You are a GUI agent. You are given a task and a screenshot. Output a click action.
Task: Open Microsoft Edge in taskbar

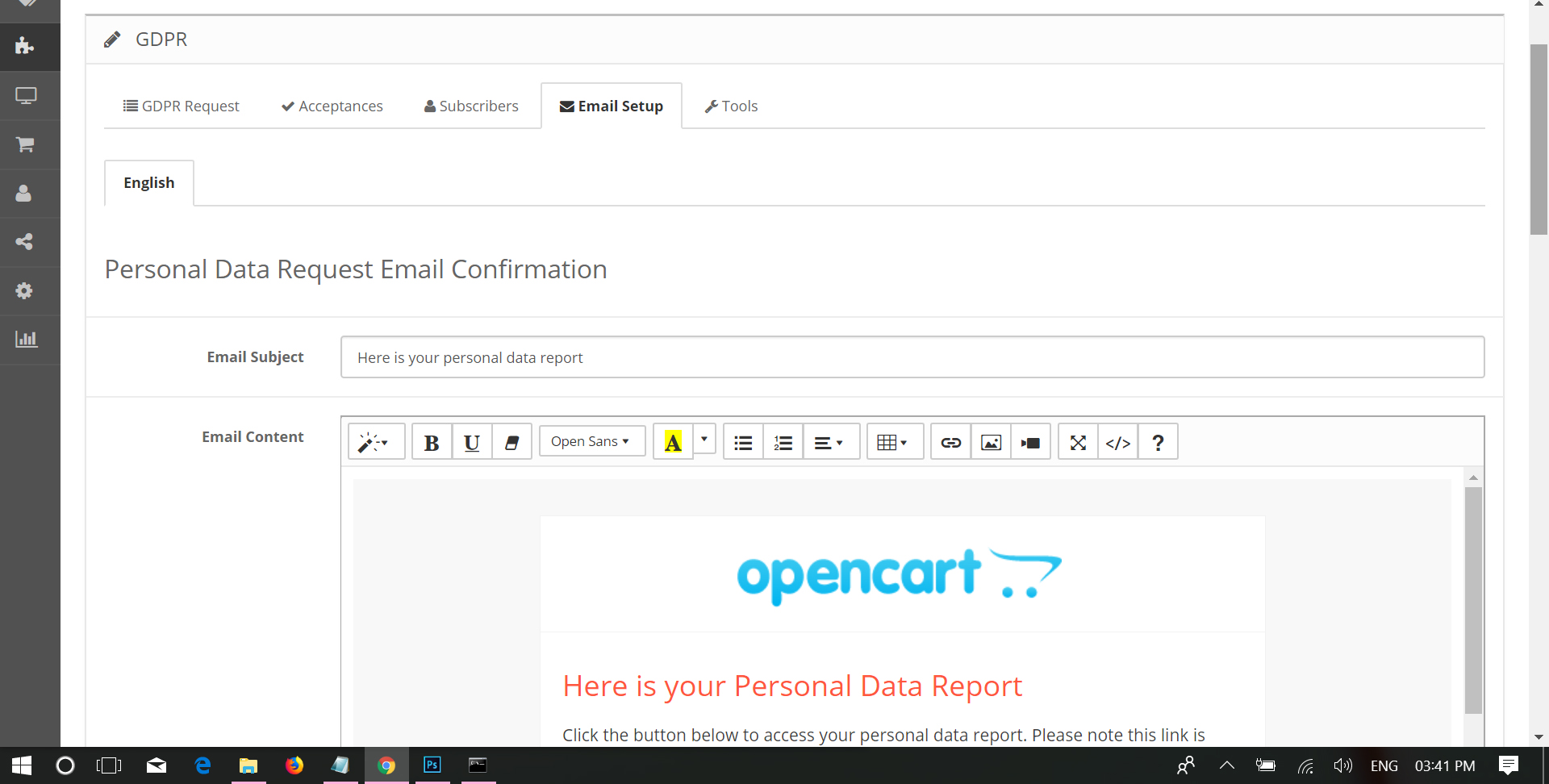point(202,765)
